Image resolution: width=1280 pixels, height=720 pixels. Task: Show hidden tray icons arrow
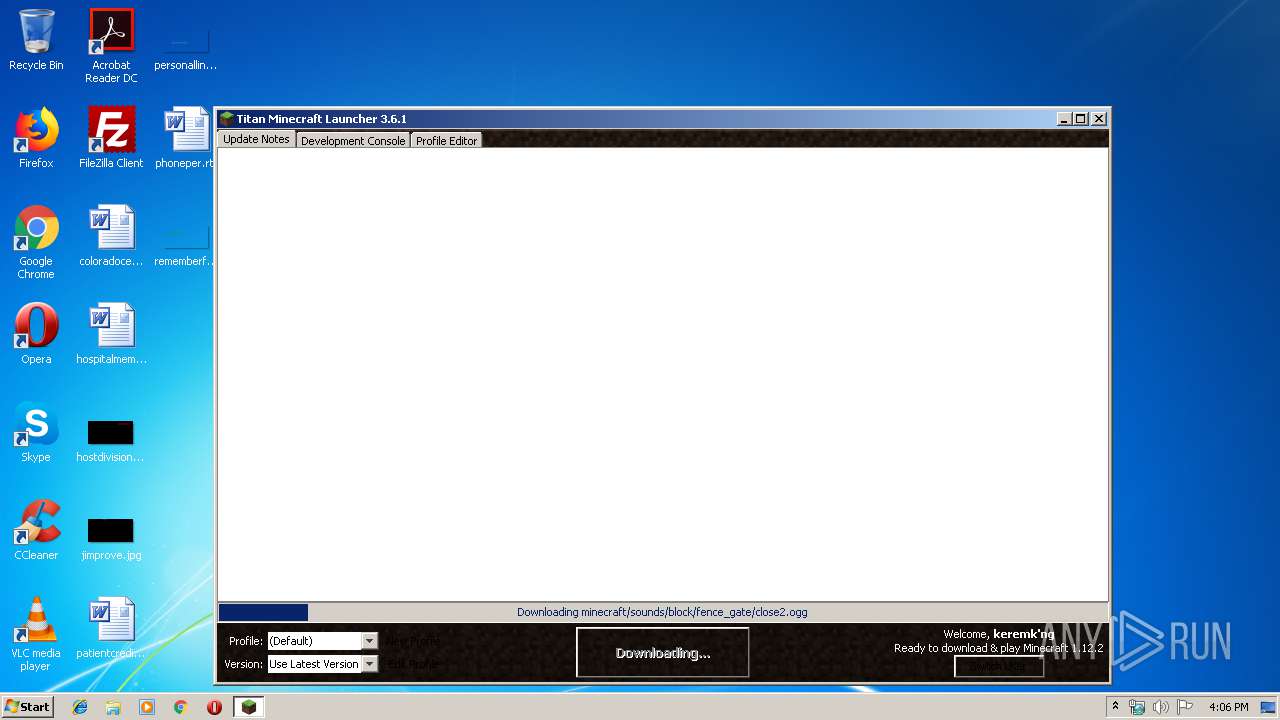pos(1115,707)
